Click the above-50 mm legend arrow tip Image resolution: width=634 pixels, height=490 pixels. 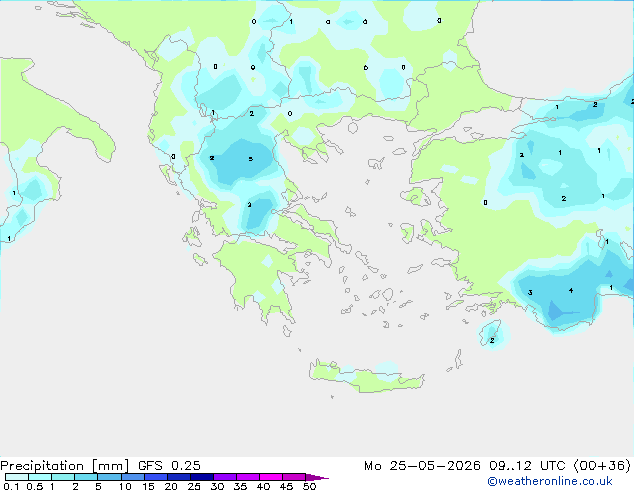tap(317, 477)
